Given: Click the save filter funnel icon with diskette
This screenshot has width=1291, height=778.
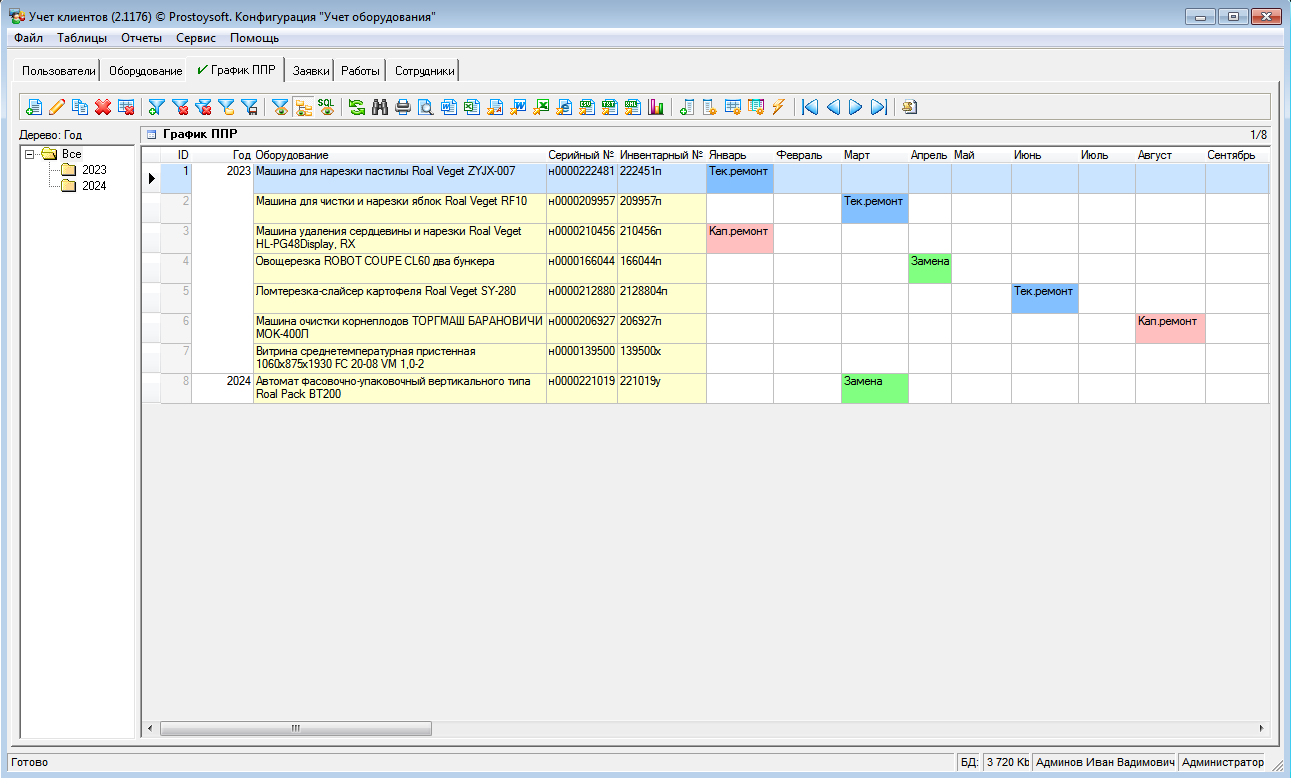Looking at the screenshot, I should point(249,107).
